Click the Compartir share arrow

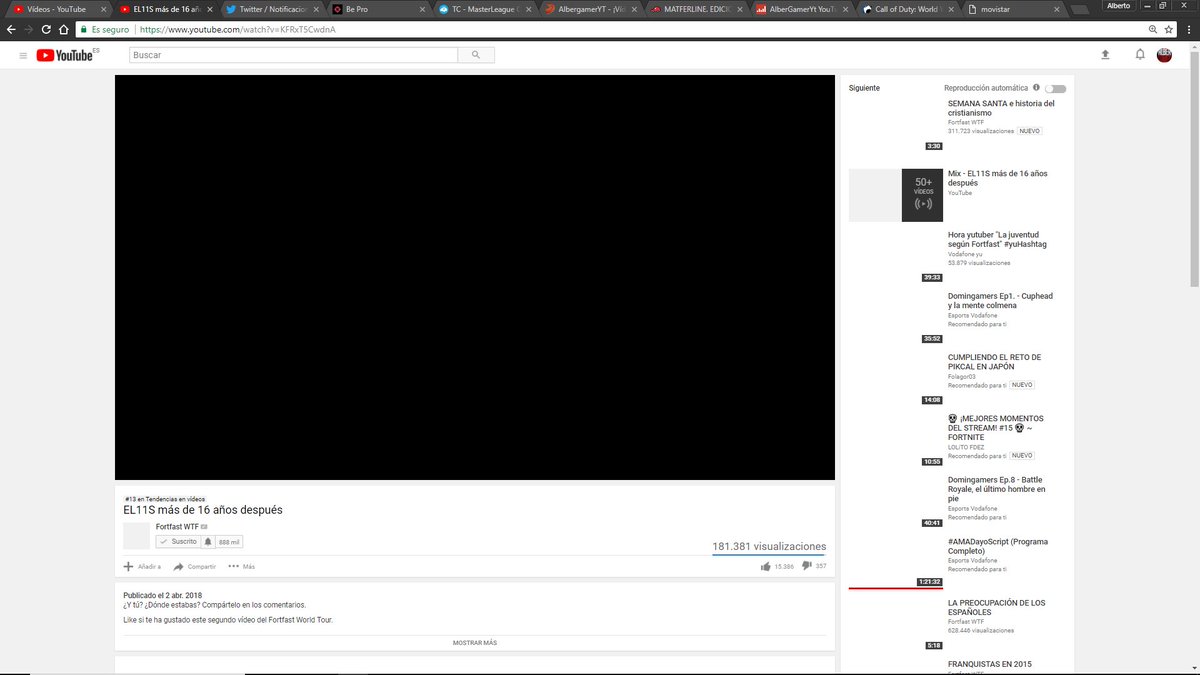[x=194, y=566]
